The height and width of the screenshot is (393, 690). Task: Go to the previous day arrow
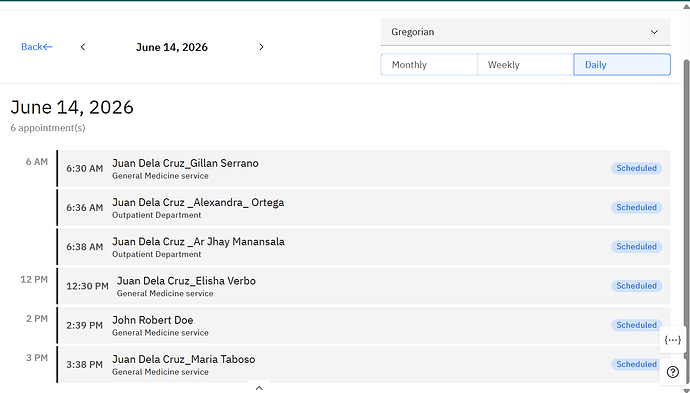coord(83,47)
